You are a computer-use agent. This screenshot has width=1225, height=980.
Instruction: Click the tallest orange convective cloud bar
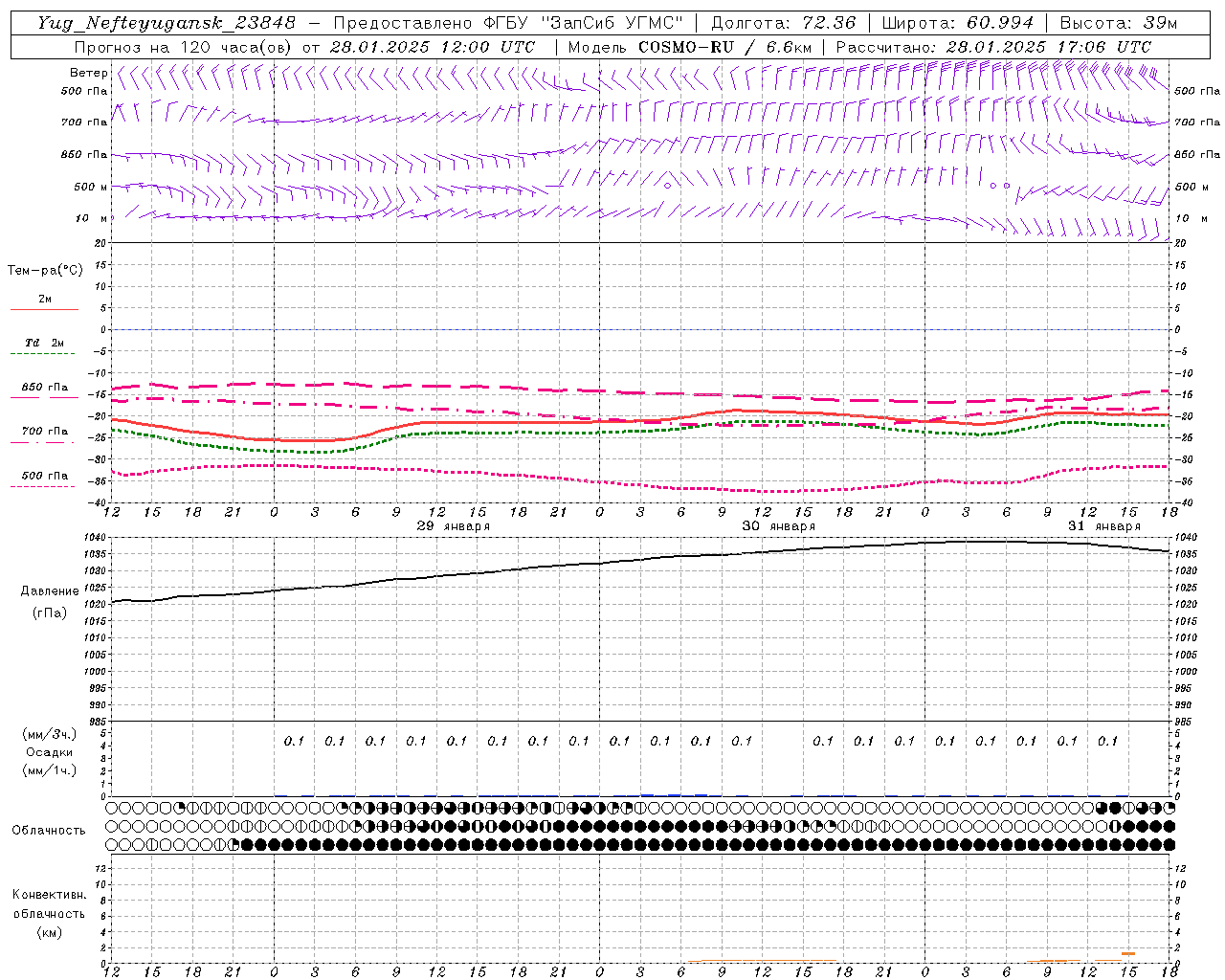[1128, 953]
